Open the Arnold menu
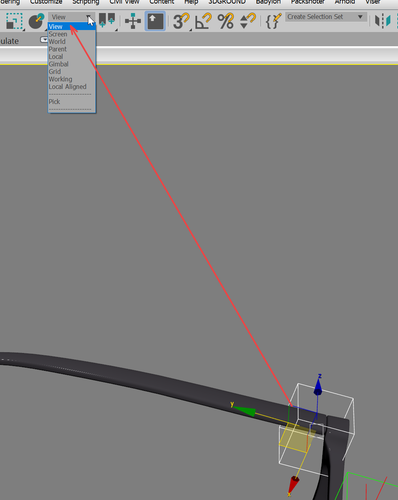This screenshot has width=398, height=500. click(345, 2)
